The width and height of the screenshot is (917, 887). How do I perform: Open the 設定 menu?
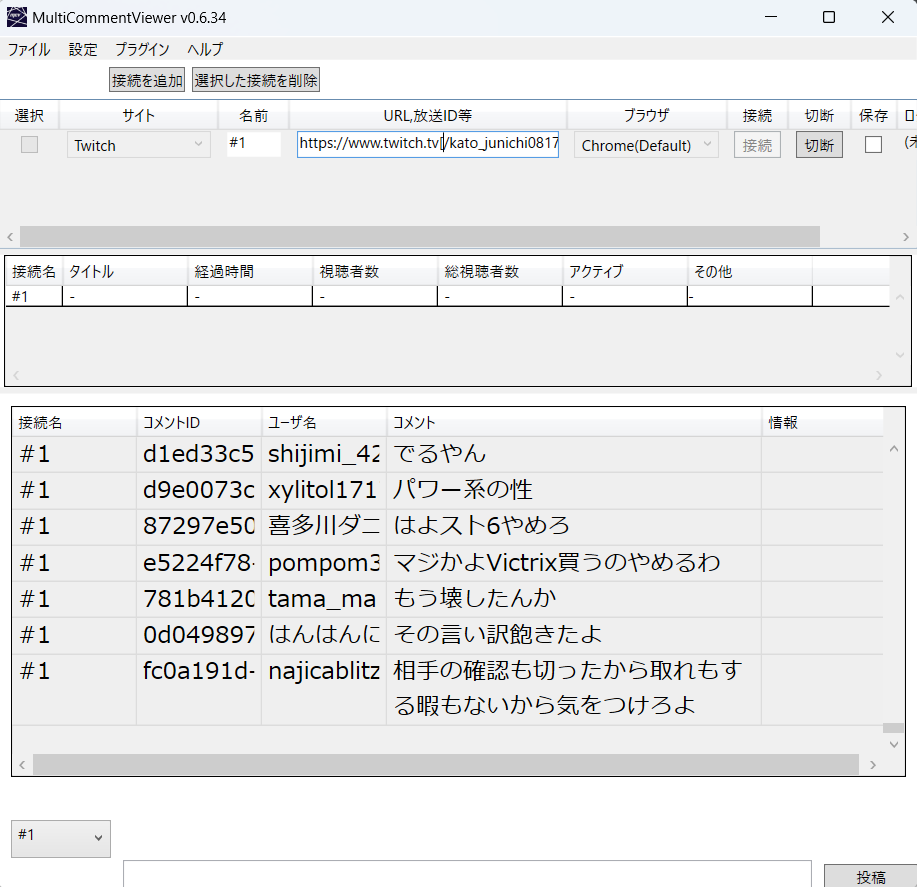(x=83, y=49)
